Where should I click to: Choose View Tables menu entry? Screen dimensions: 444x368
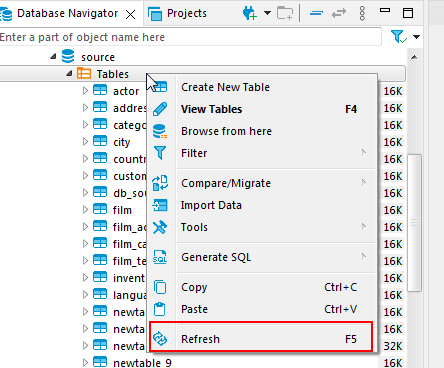[x=262, y=109]
